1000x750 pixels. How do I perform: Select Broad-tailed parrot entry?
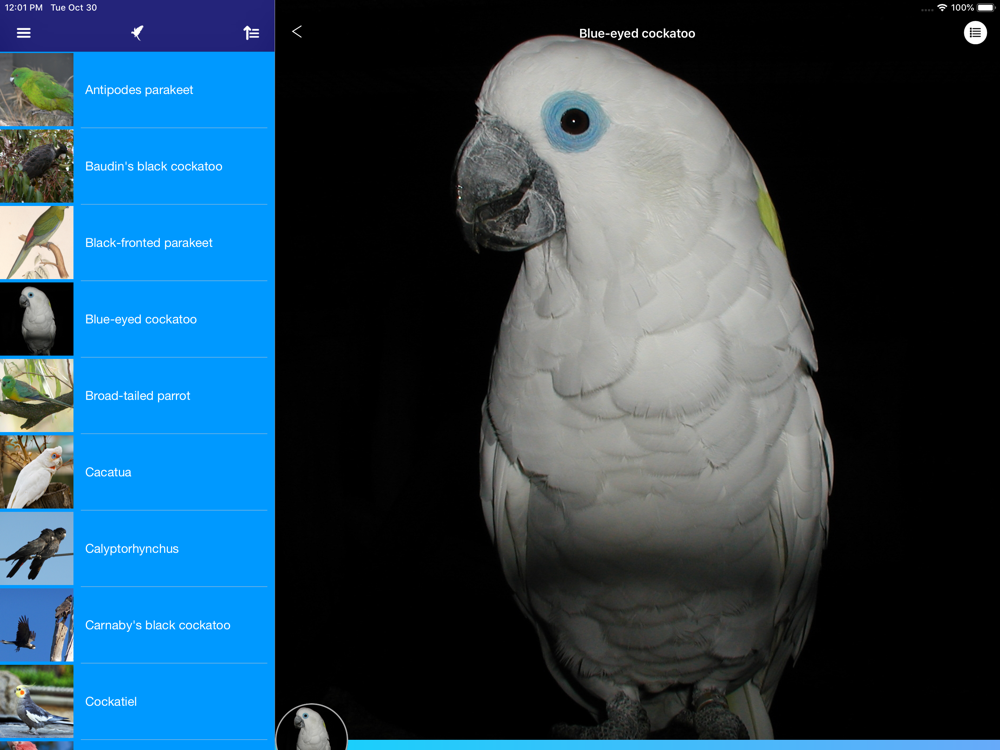(x=138, y=396)
